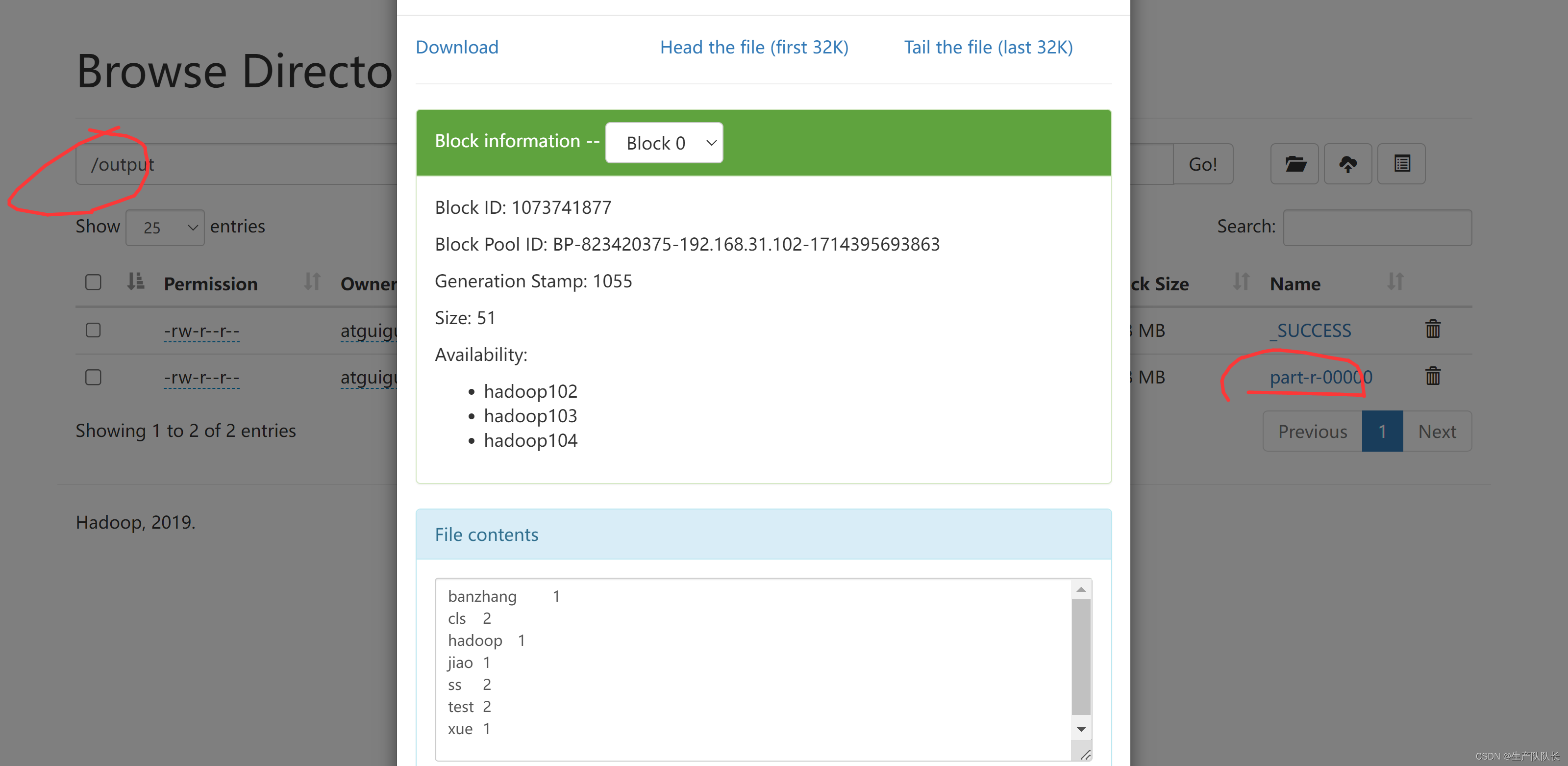Click inside the Search input box
This screenshot has height=766, width=1568.
(1377, 228)
